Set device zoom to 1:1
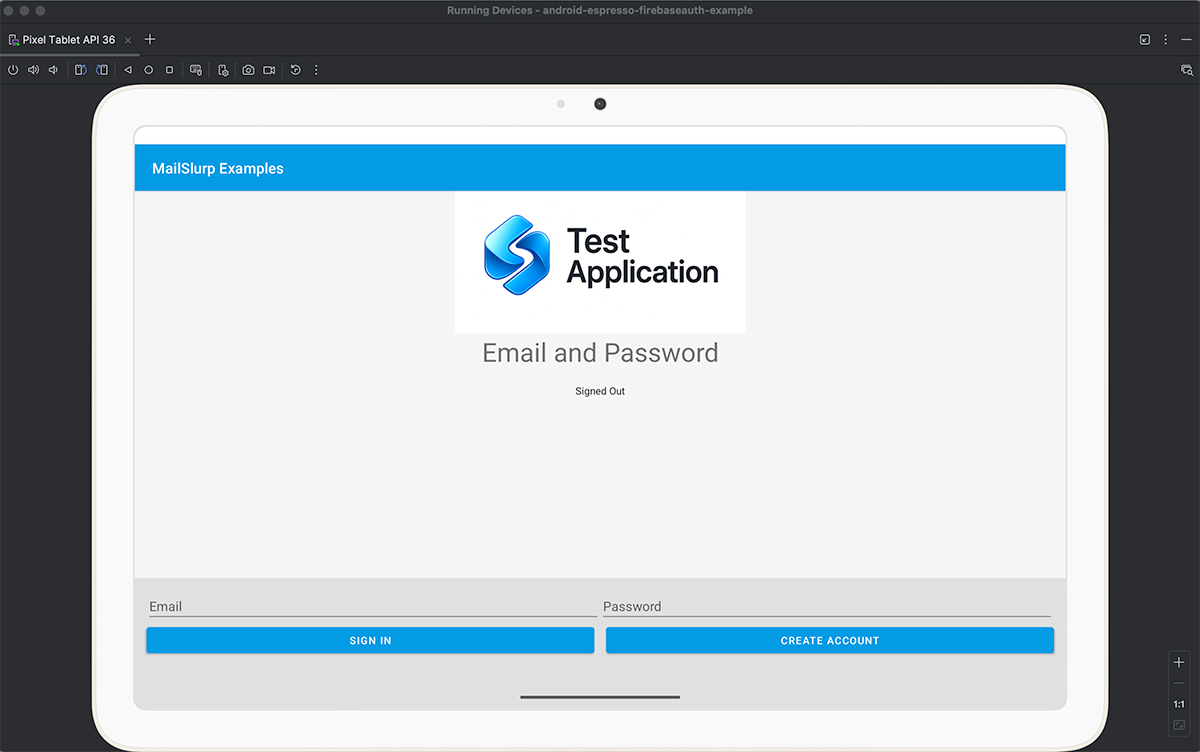The width and height of the screenshot is (1200, 752). [x=1179, y=704]
